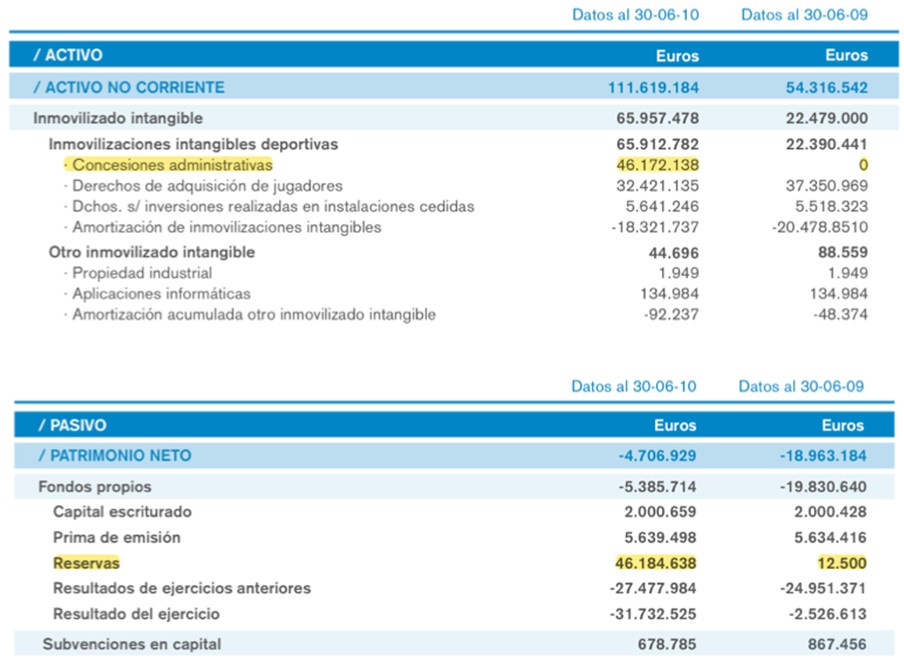Viewport: 904px width, 661px height.
Task: Select the 'Subvenciones en capital' row label
Action: point(132,645)
